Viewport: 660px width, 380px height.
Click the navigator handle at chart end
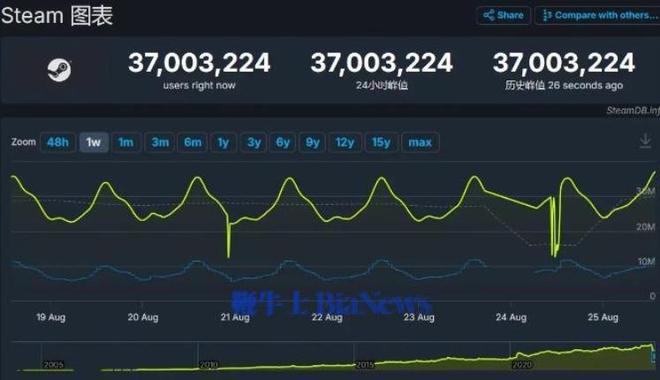[654, 357]
